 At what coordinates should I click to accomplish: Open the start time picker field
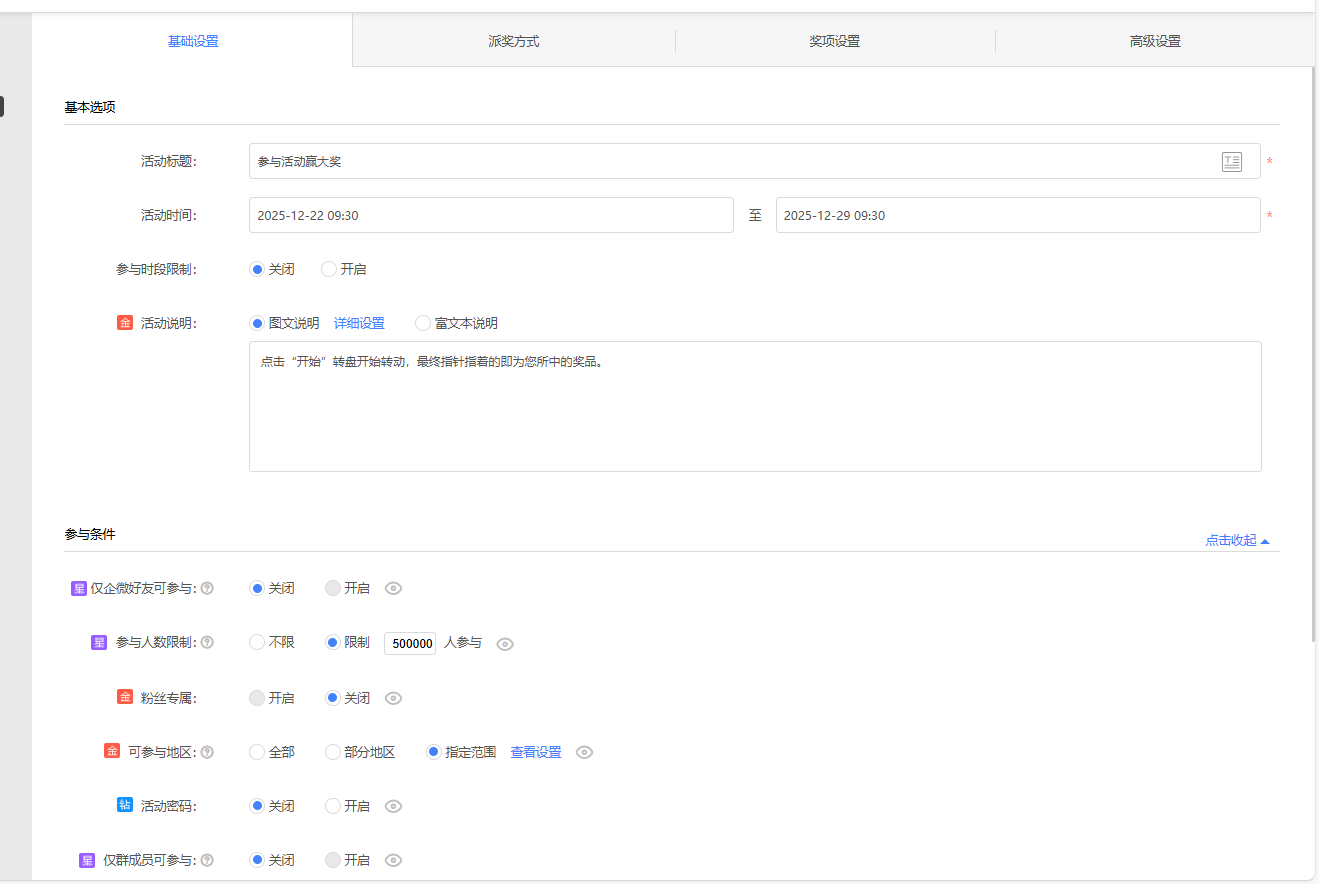(x=490, y=215)
